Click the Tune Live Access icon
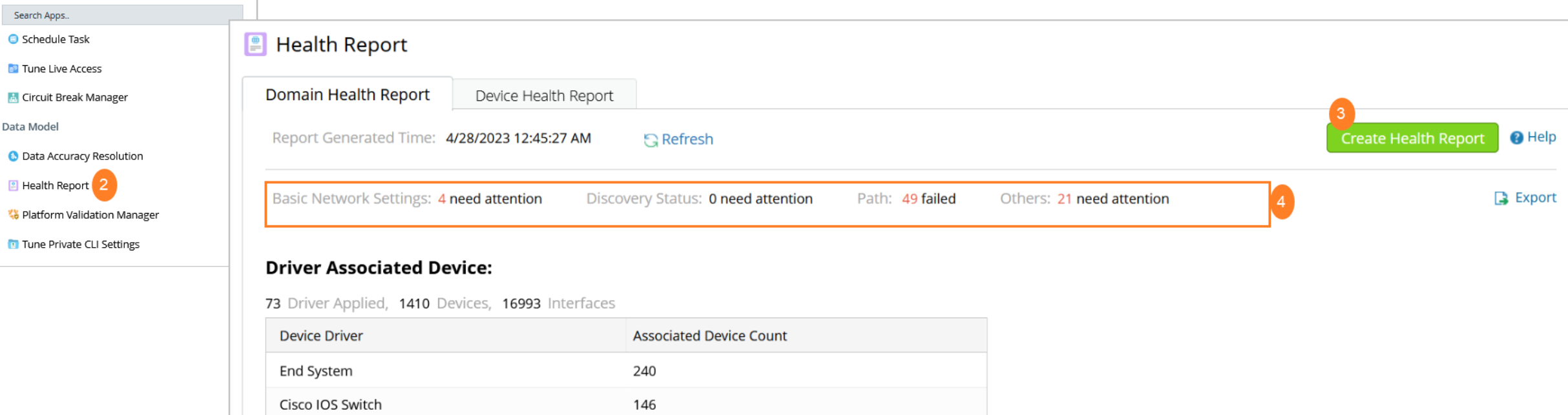1568x415 pixels. click(13, 68)
